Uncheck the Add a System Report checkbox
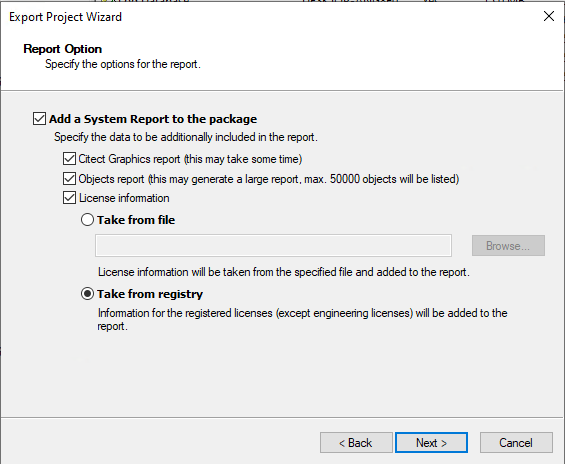565x464 pixels. (39, 119)
